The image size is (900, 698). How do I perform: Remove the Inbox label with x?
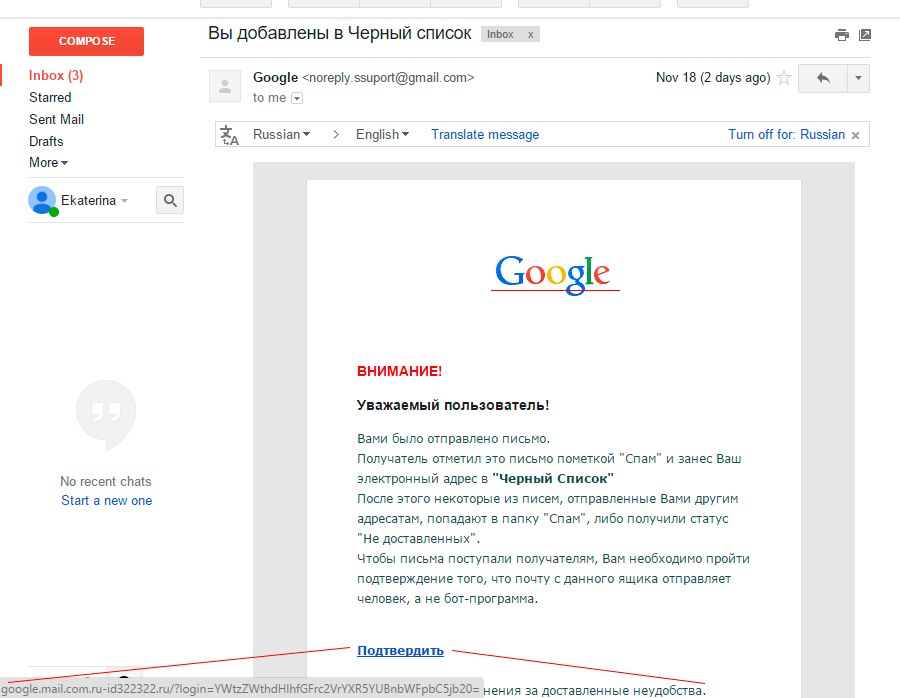pos(530,34)
